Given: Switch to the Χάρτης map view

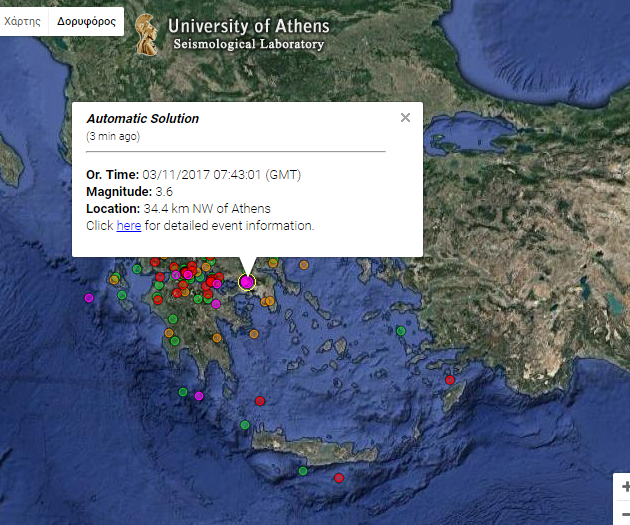Looking at the screenshot, I should click(23, 21).
